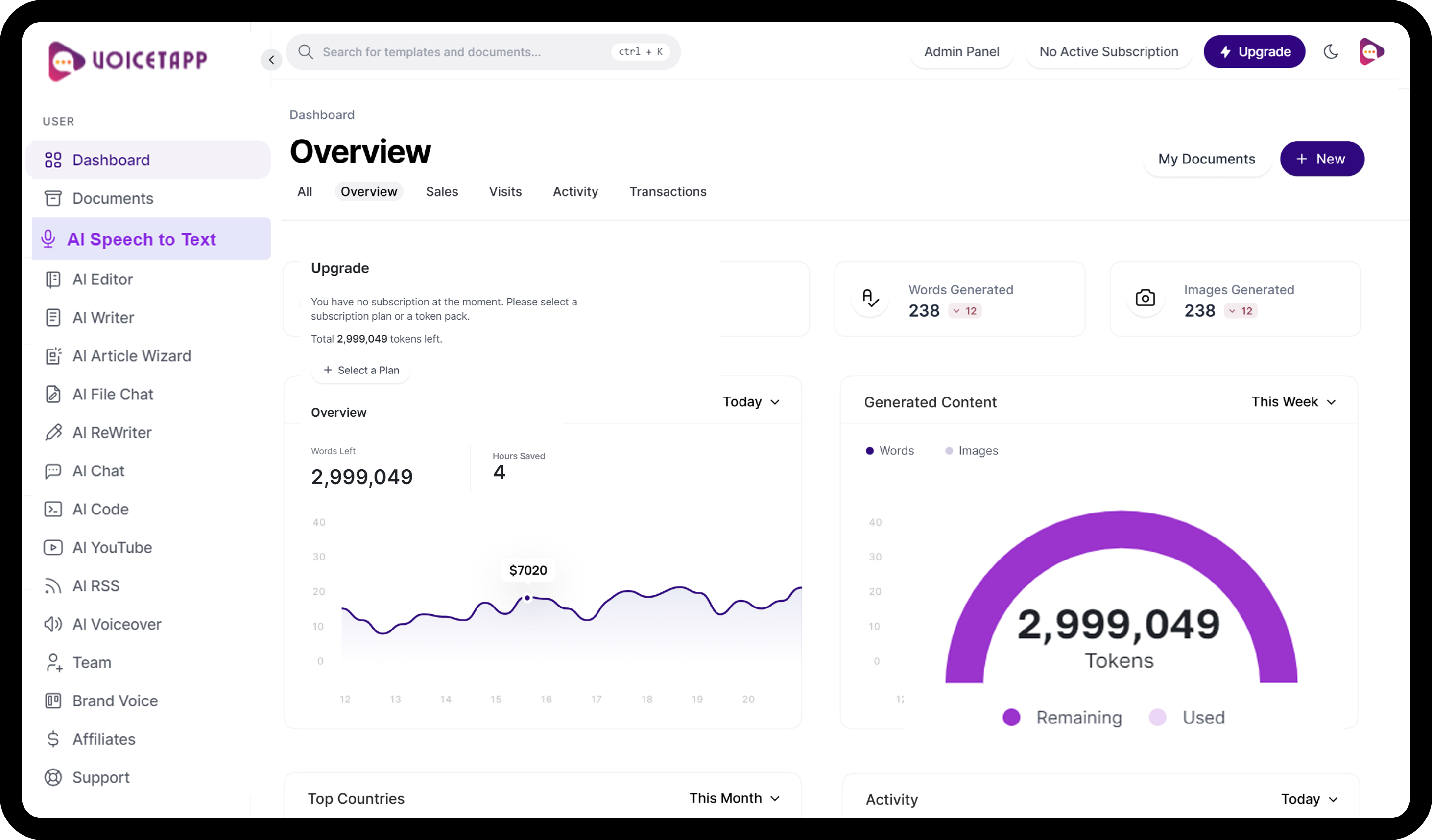Screen dimensions: 1432x840
Task: Switch to the Transactions tab
Action: click(x=668, y=192)
